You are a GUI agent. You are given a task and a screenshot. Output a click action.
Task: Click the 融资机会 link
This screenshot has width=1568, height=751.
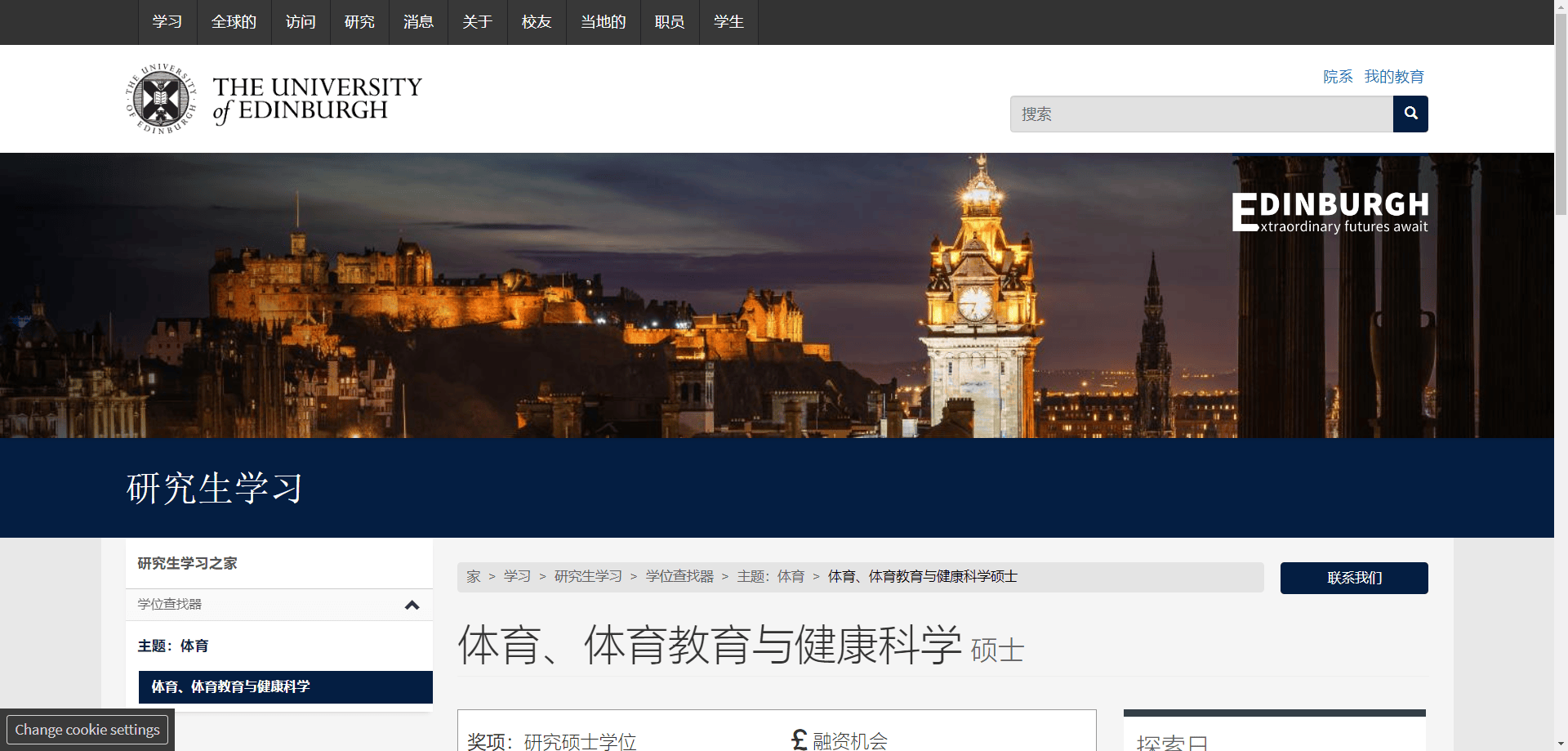tap(849, 740)
